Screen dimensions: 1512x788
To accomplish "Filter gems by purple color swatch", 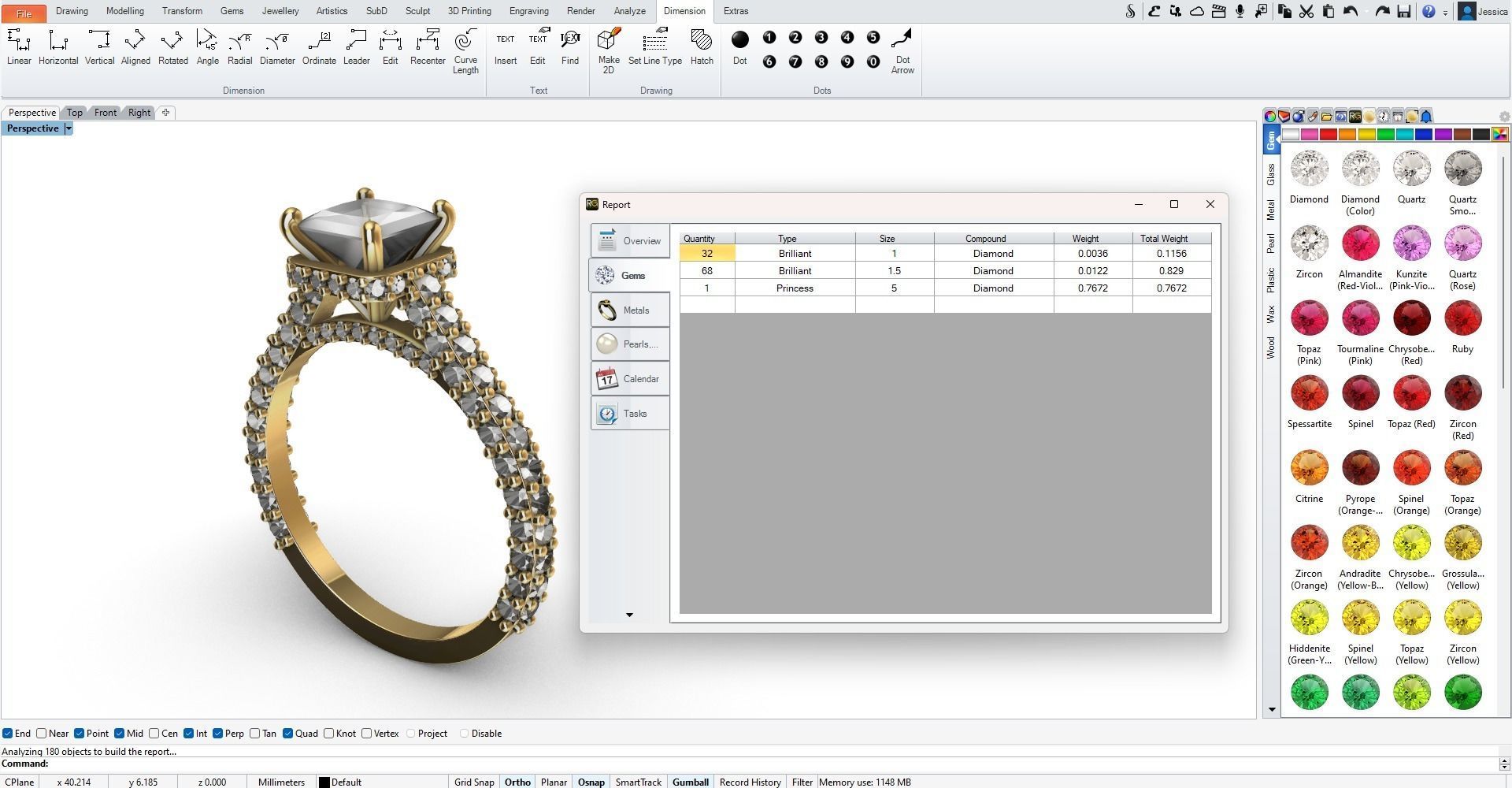I will tap(1443, 135).
